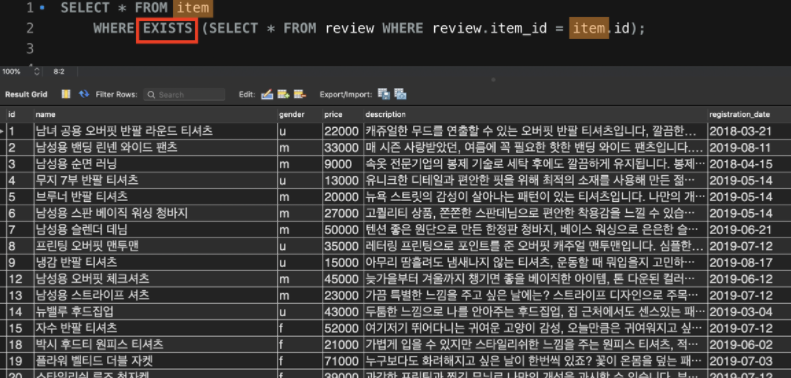
Task: Click the date cell 2018-04-15
Action: [x=749, y=164]
